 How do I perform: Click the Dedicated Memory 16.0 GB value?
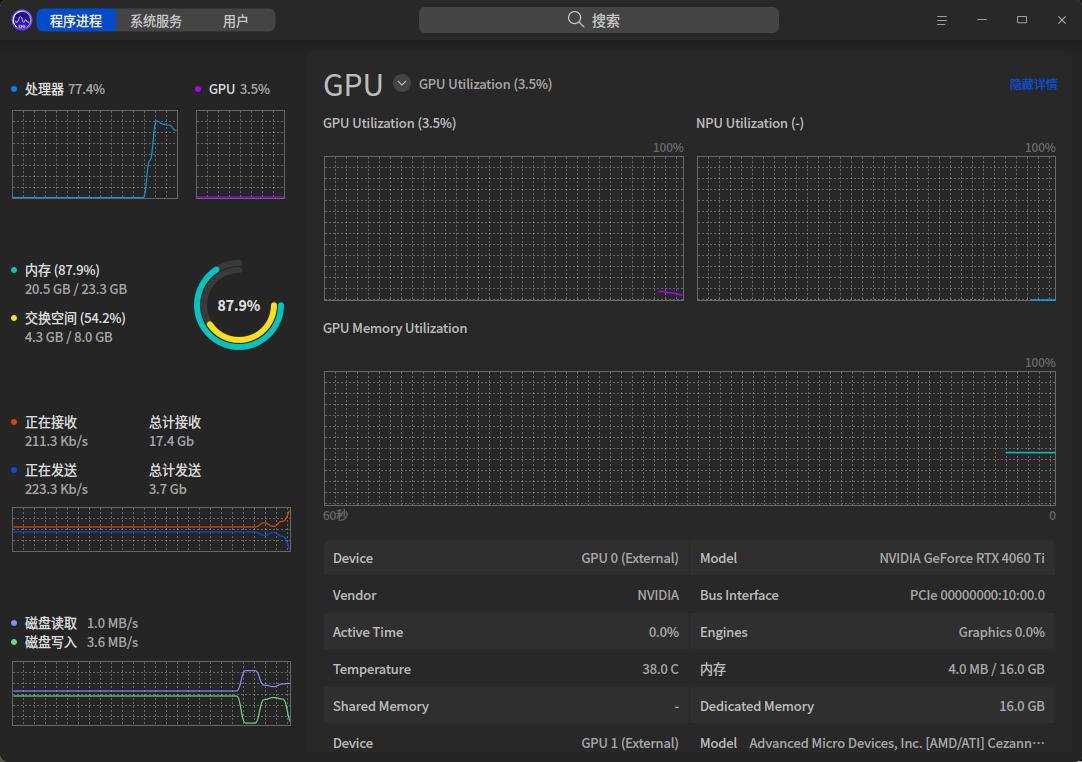click(x=1021, y=707)
